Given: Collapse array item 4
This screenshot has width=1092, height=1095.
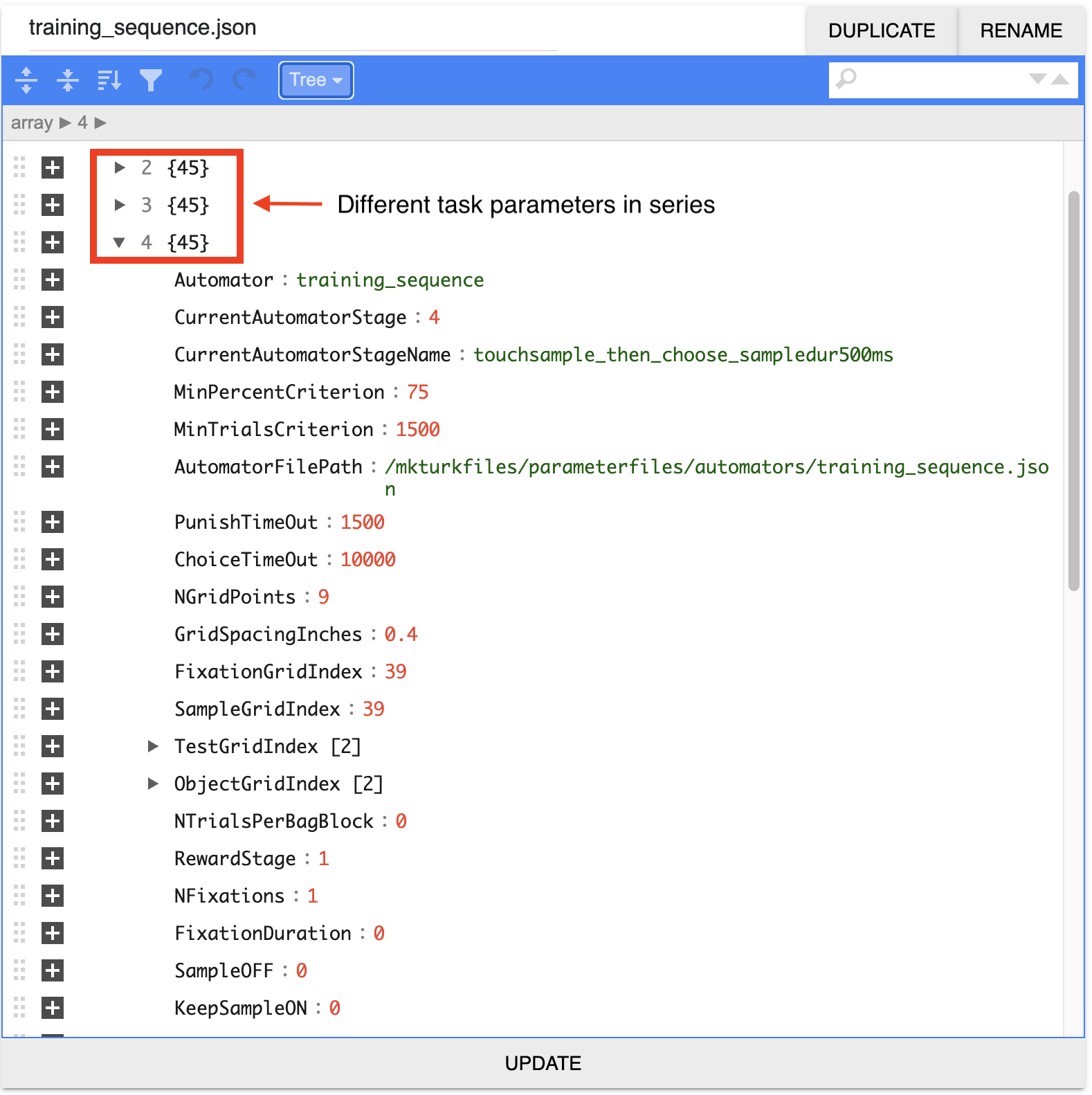Looking at the screenshot, I should coord(120,242).
